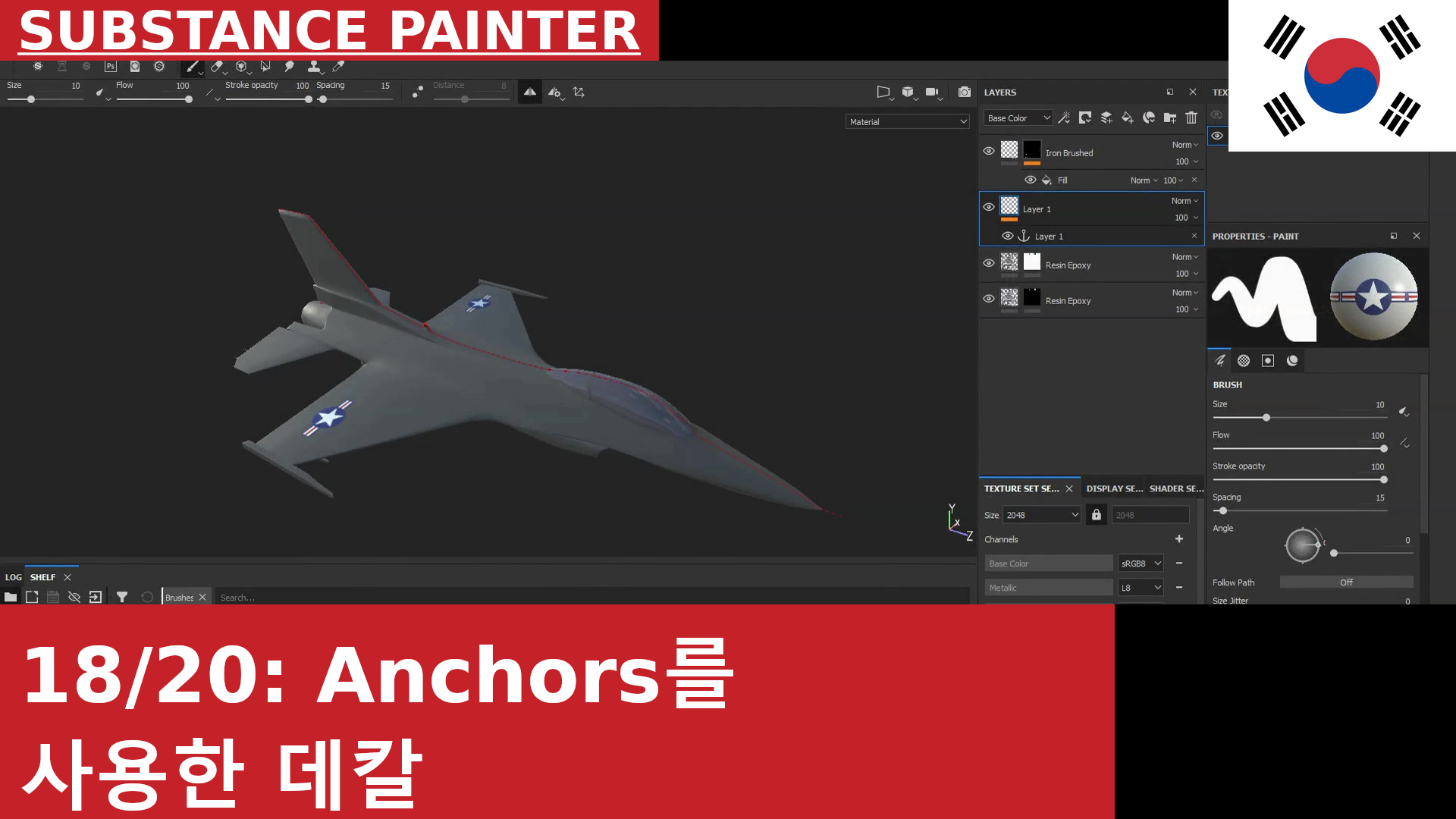
Task: Toggle the symmetry mirror button
Action: pos(530,93)
